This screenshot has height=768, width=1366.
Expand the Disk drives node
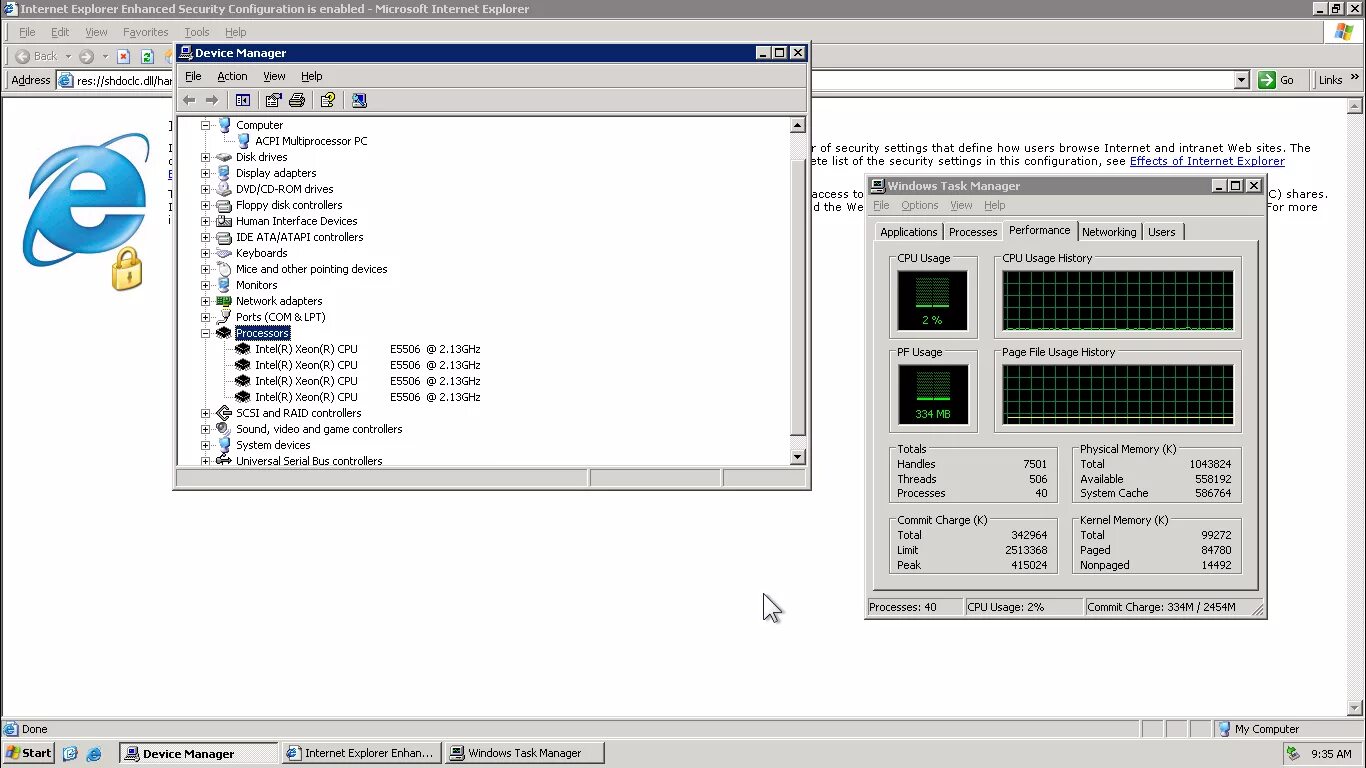(206, 157)
